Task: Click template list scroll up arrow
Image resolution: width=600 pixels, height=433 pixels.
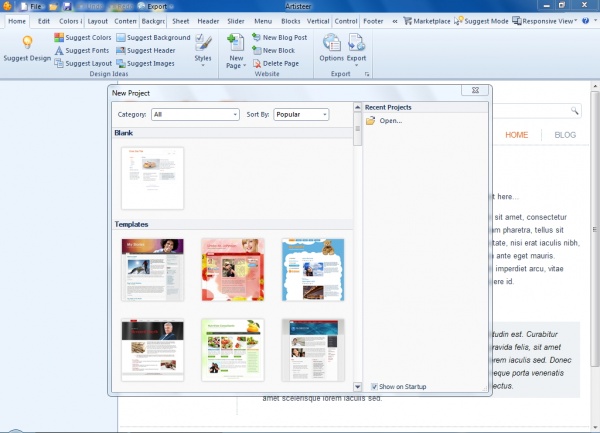Action: point(357,107)
